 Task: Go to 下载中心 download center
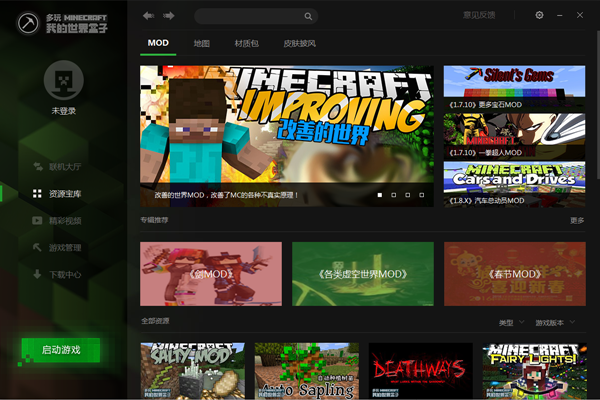pos(63,274)
